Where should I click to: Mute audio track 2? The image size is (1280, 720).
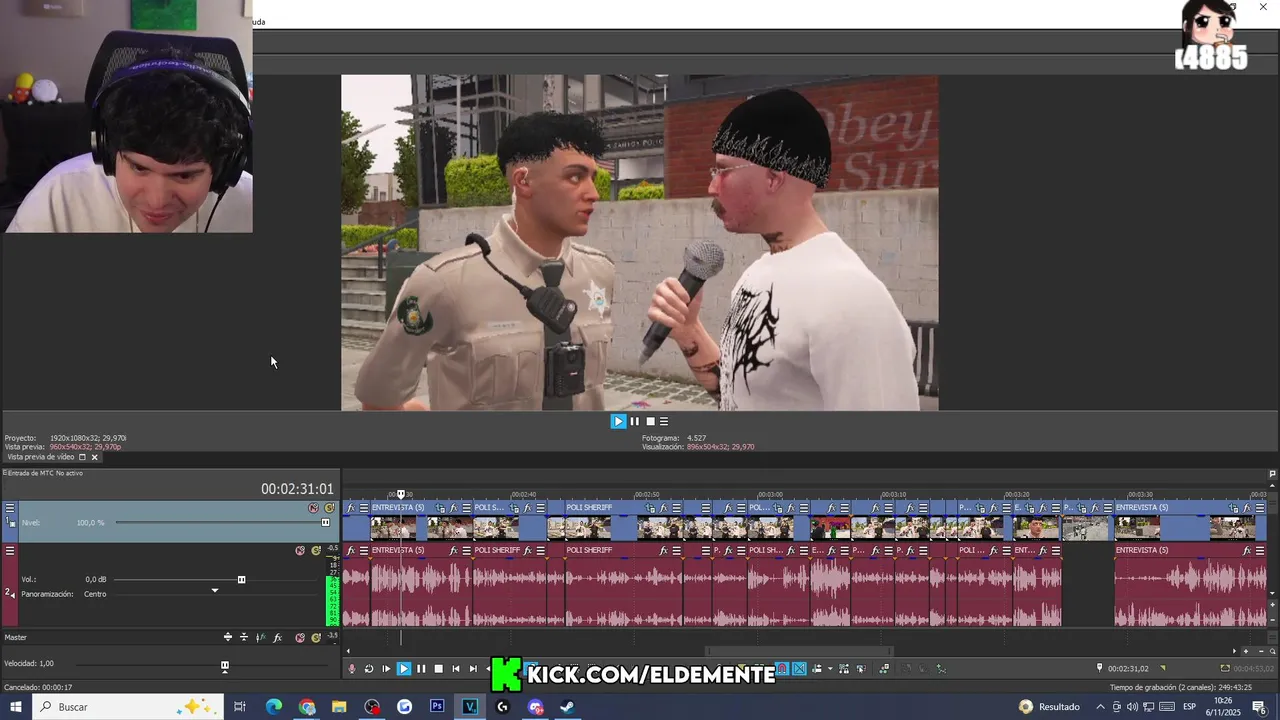[x=300, y=550]
